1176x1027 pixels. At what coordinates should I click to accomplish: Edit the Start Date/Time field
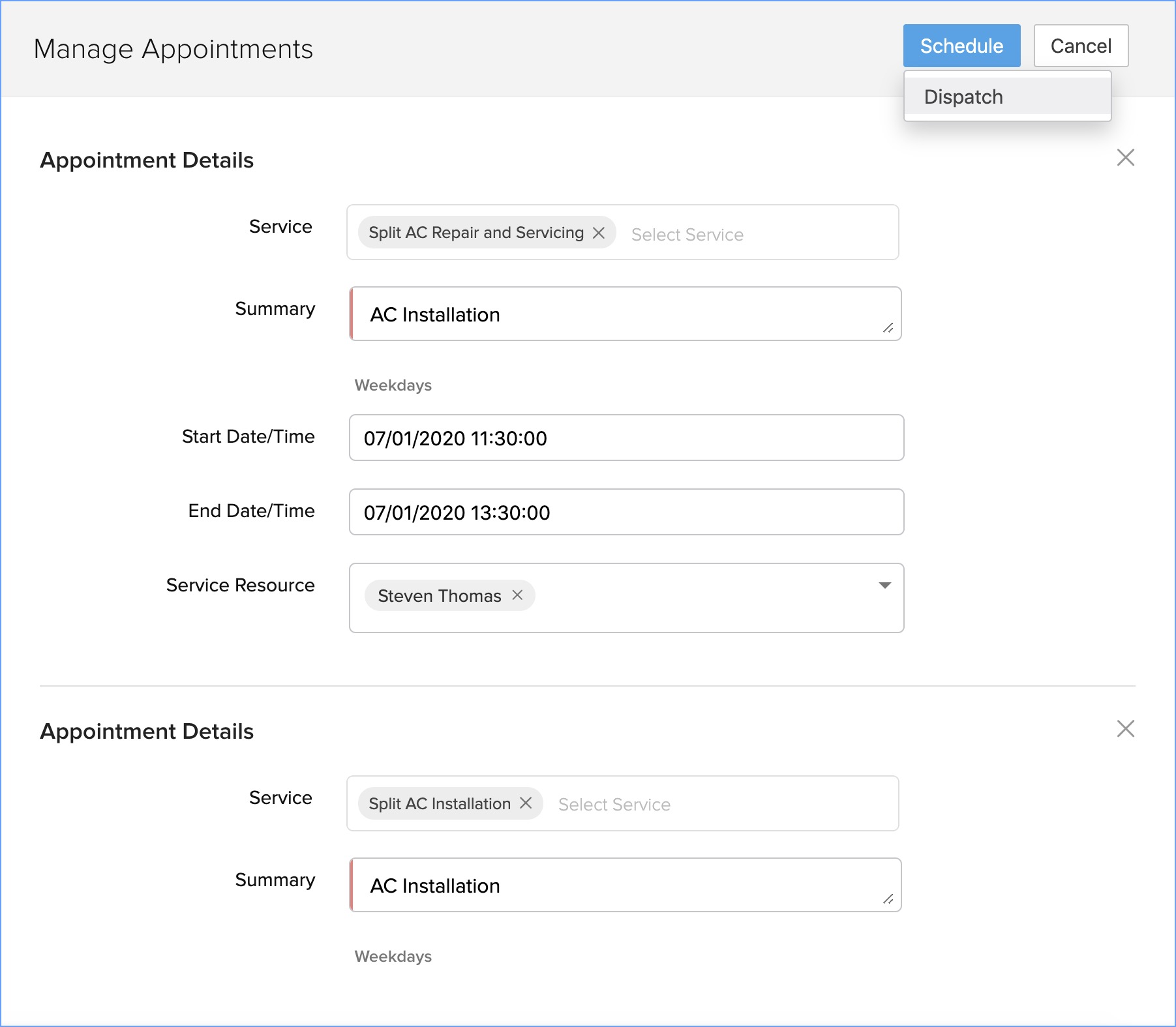point(626,438)
